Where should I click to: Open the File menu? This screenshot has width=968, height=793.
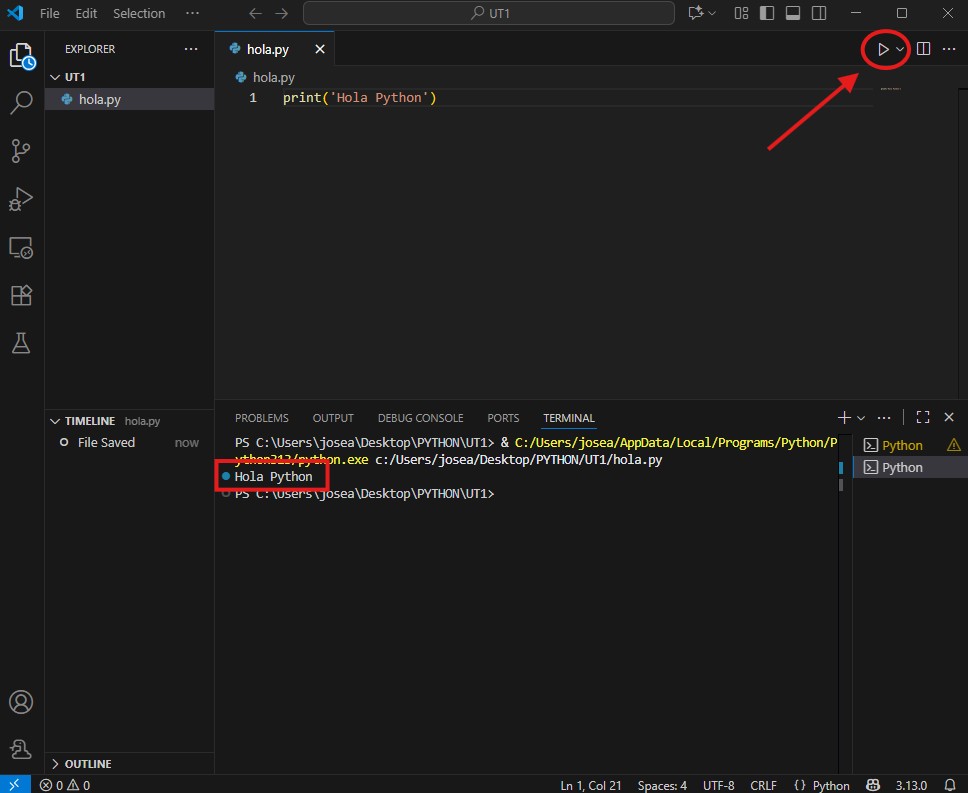[49, 13]
